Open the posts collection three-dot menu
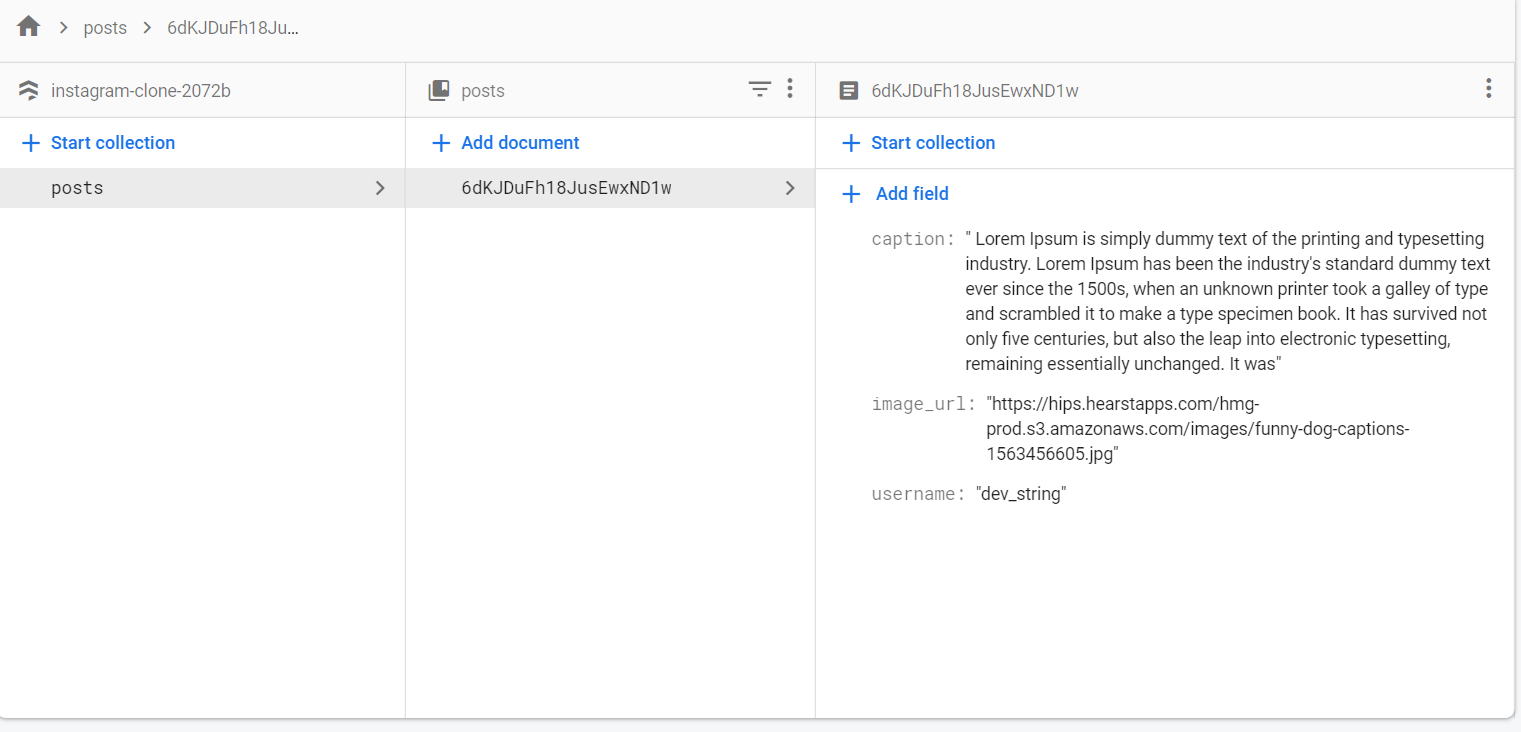Image resolution: width=1521 pixels, height=732 pixels. point(790,89)
